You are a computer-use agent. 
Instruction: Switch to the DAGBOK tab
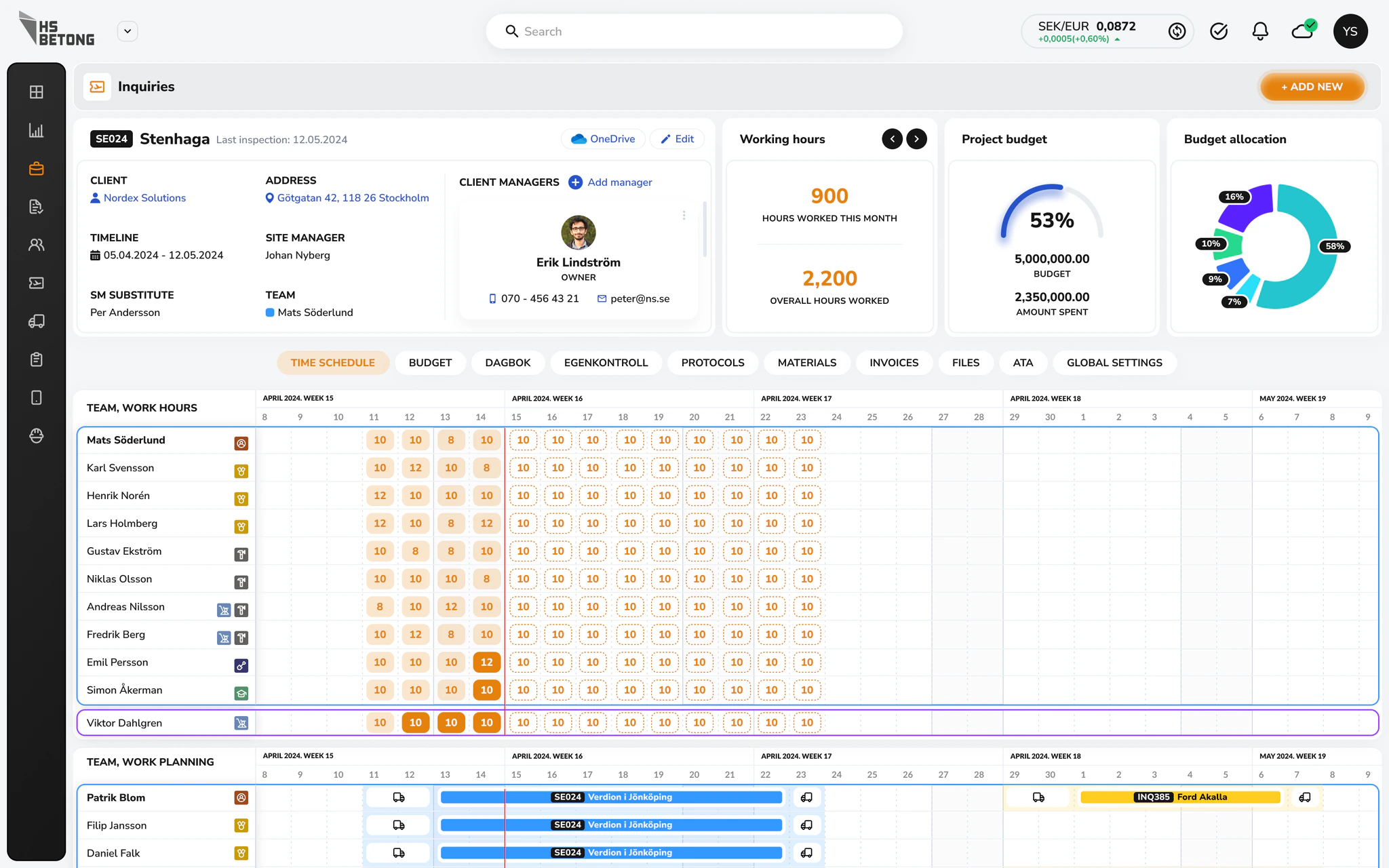pyautogui.click(x=508, y=363)
